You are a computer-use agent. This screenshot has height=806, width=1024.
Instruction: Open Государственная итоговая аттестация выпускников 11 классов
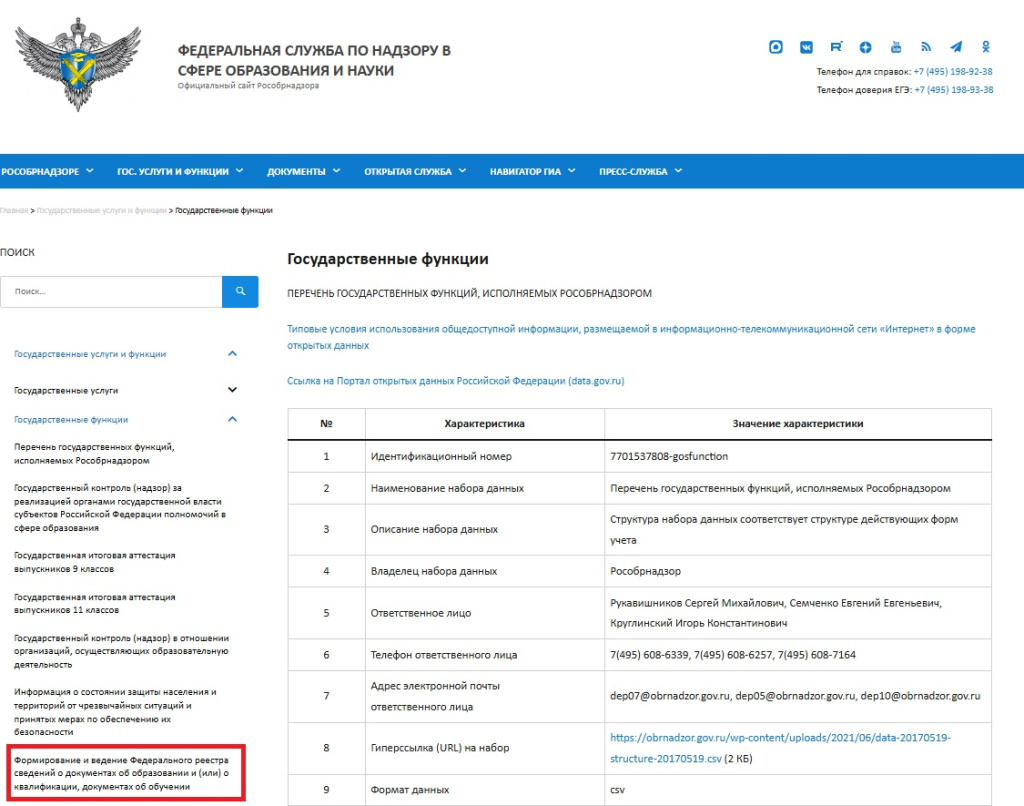pos(95,604)
